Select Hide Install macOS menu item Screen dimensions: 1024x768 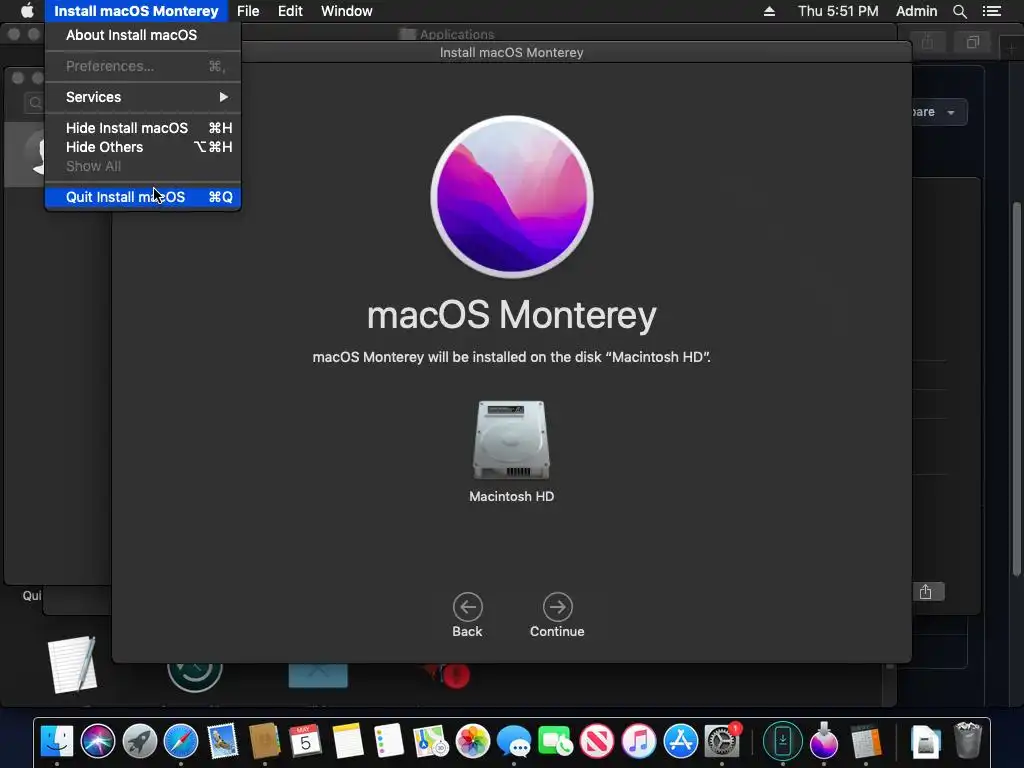pyautogui.click(x=142, y=128)
